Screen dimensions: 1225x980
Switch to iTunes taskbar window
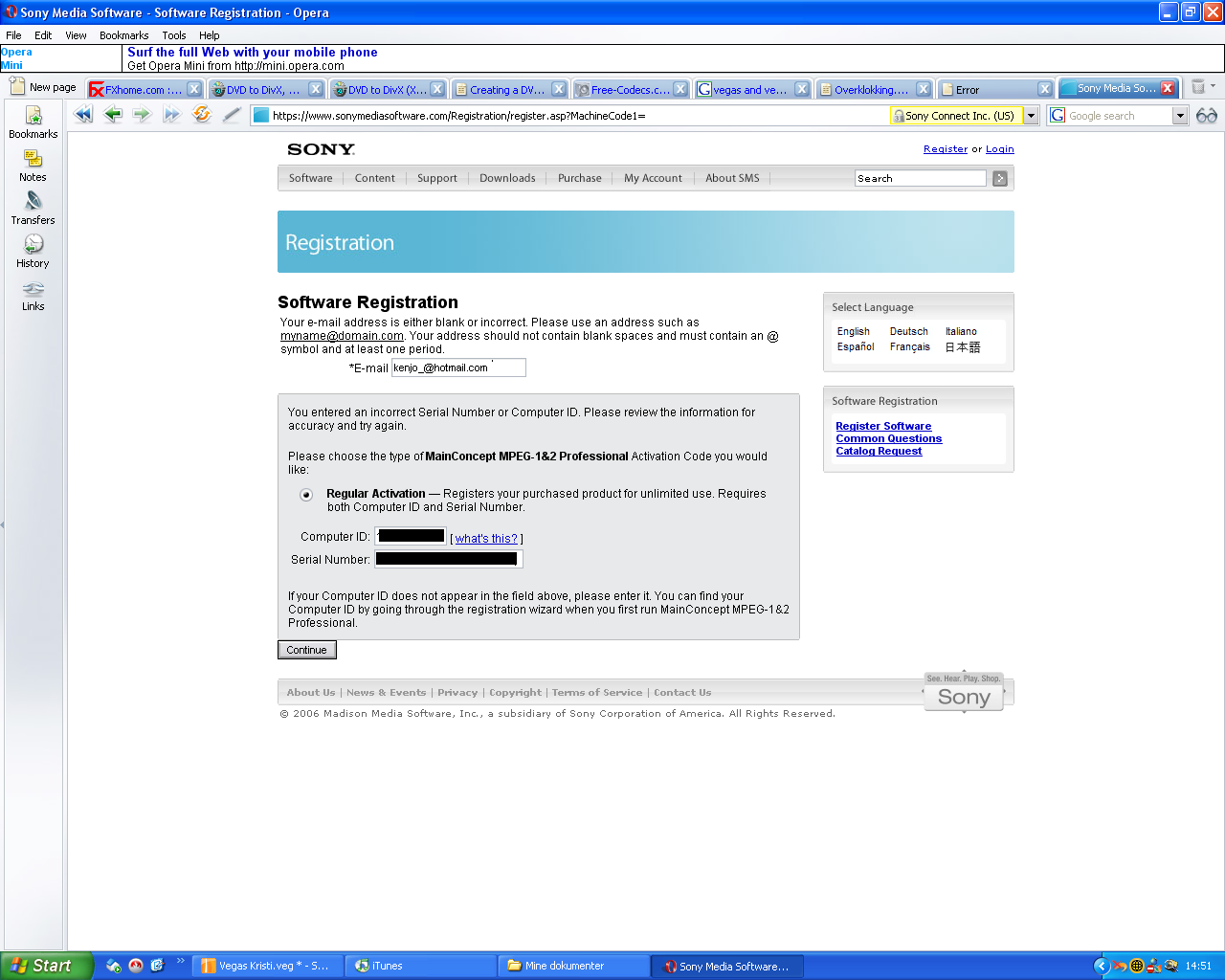(x=421, y=966)
